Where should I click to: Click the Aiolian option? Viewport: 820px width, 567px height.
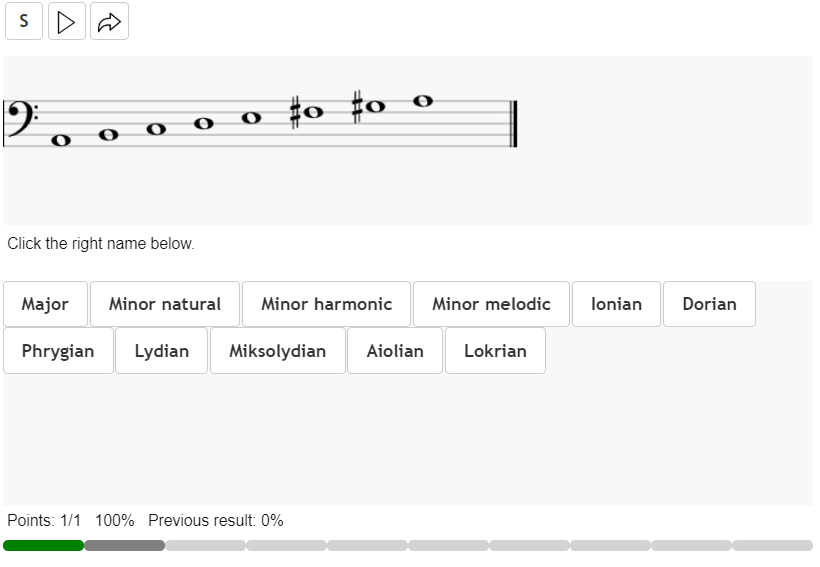(x=395, y=351)
